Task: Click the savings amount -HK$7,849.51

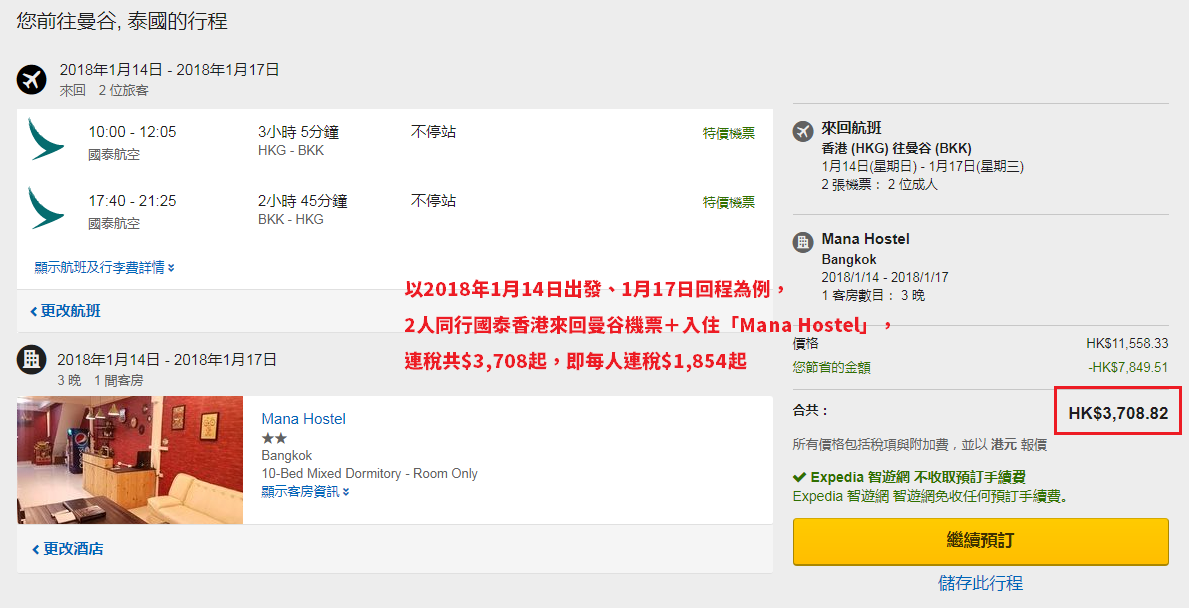Action: (x=1128, y=368)
